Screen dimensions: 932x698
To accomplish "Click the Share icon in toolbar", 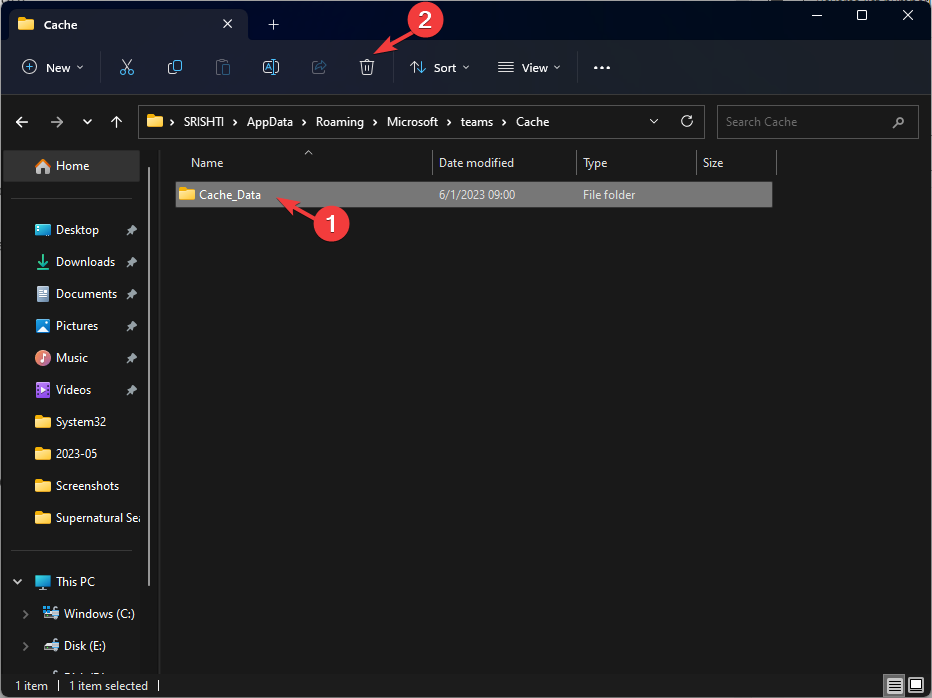I will click(319, 67).
